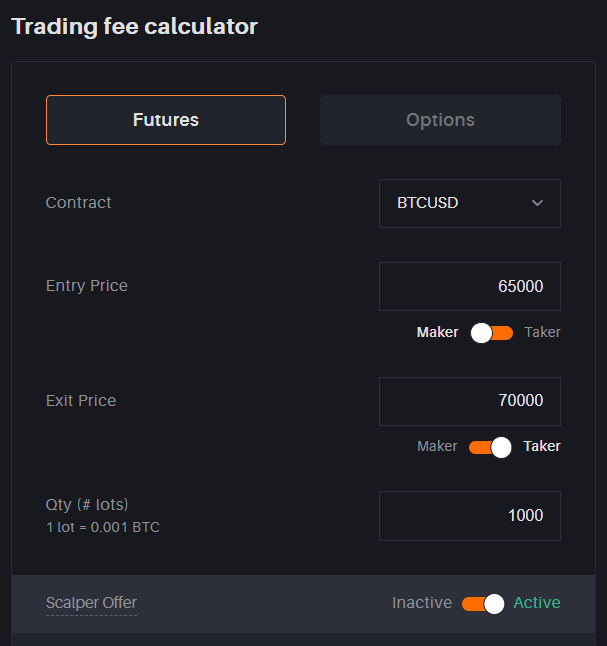Switch to the Futures tab
Viewport: 607px width, 646px height.
[166, 120]
